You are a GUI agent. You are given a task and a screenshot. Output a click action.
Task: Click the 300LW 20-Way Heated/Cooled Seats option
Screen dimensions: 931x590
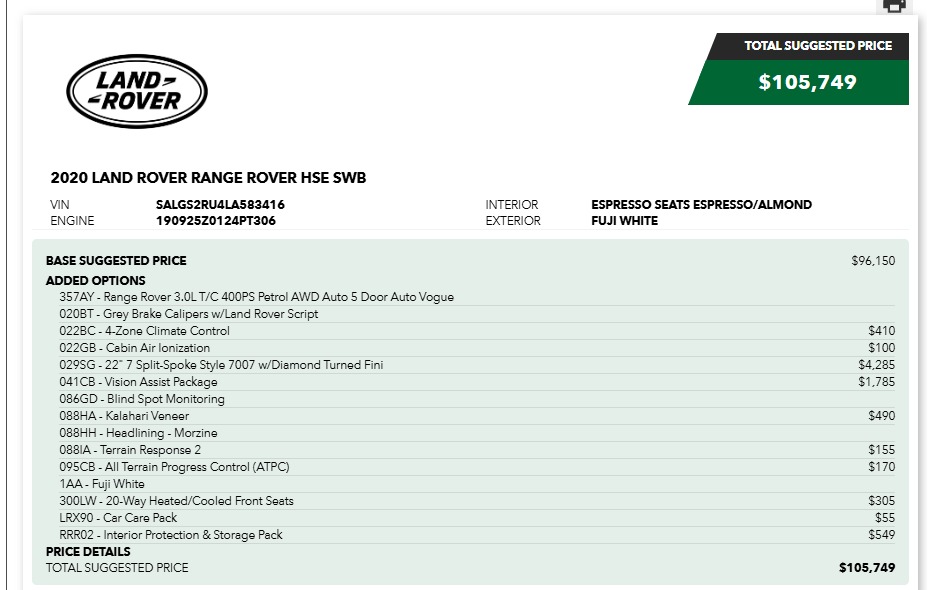176,501
